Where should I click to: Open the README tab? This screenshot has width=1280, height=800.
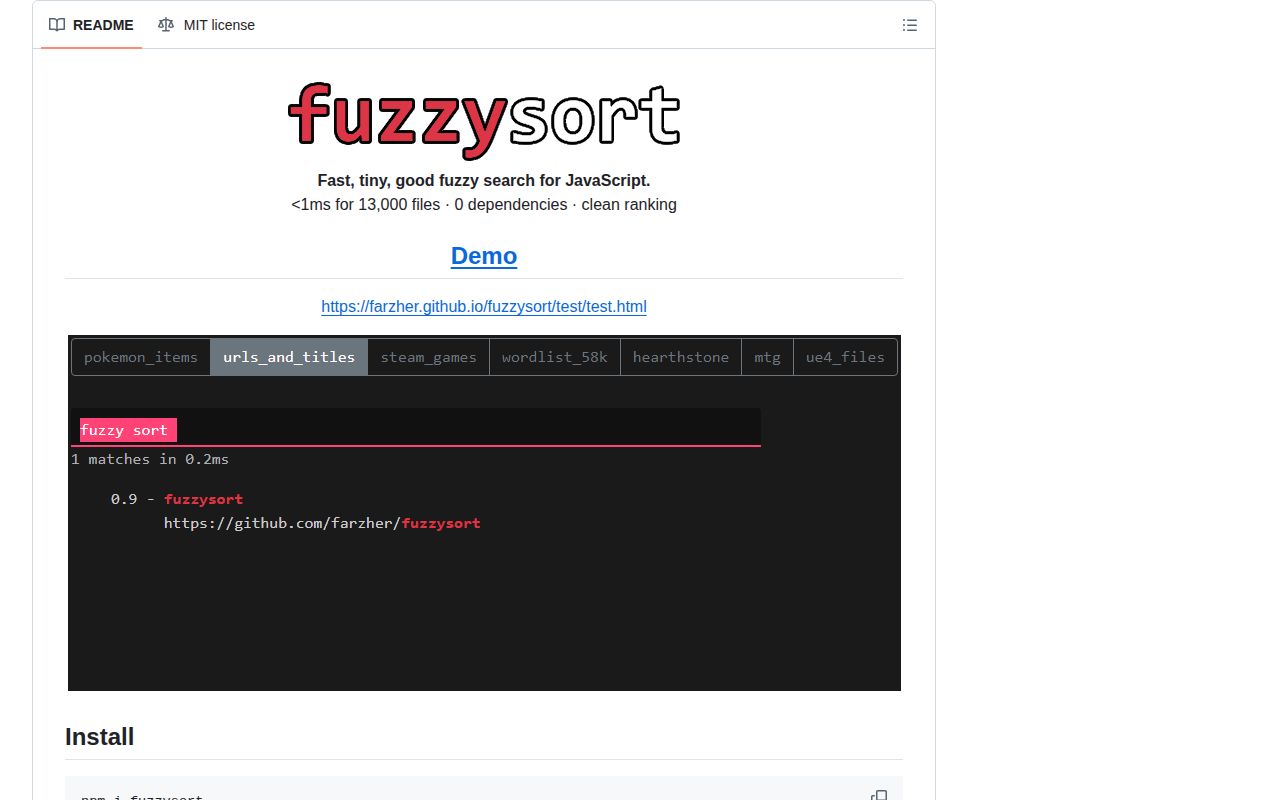click(91, 25)
